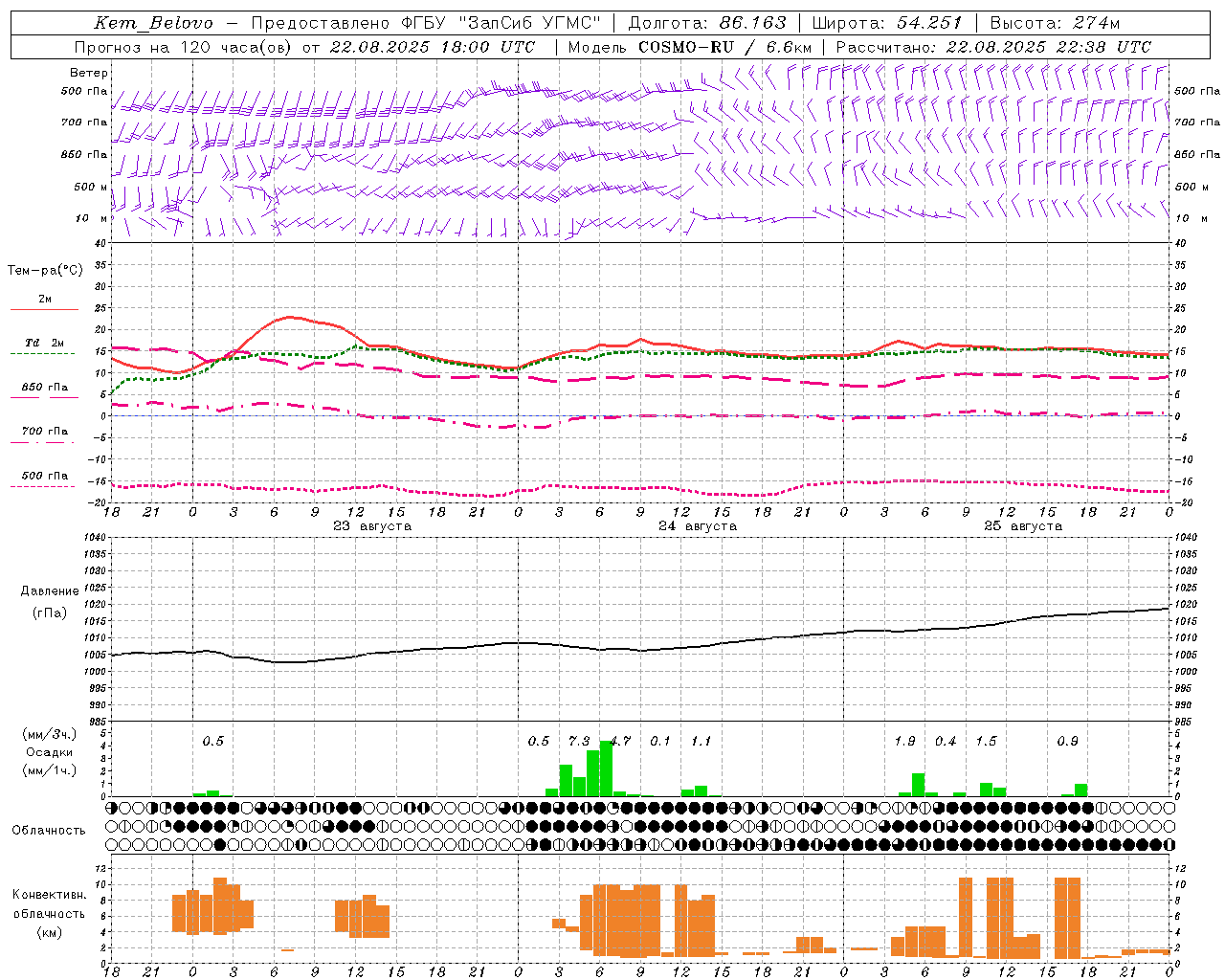Click 500 гПа entry in temperature legend

pyautogui.click(x=44, y=479)
